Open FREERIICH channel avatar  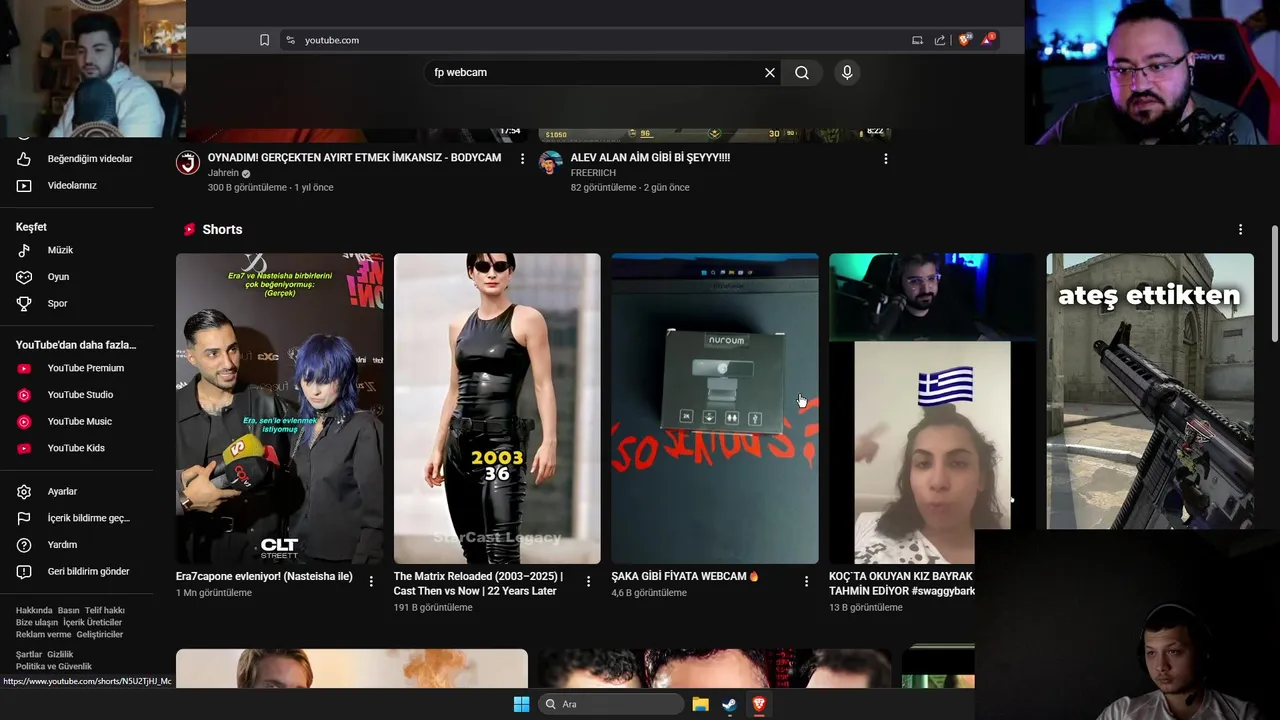pyautogui.click(x=550, y=163)
